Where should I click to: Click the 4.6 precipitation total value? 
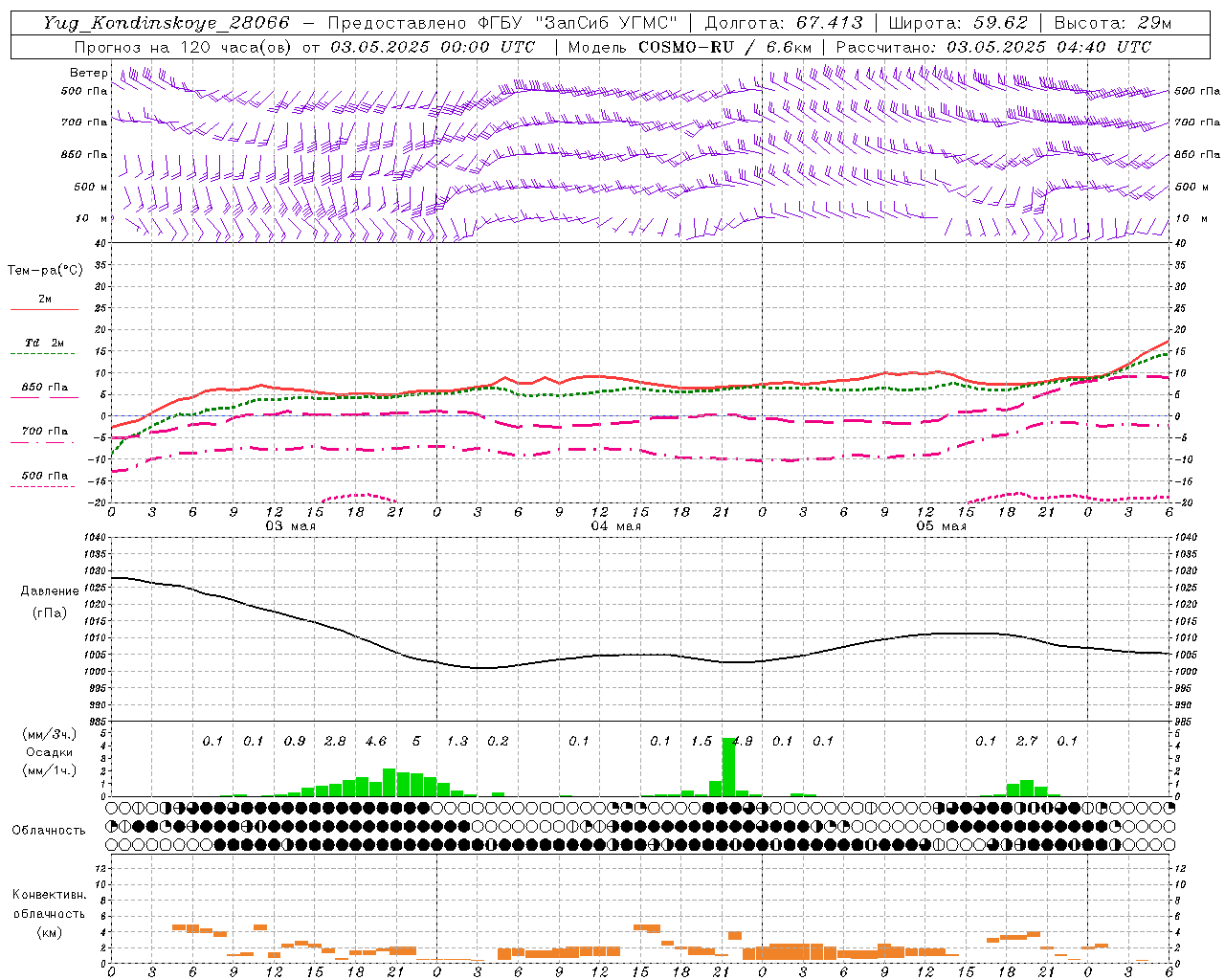[x=376, y=741]
